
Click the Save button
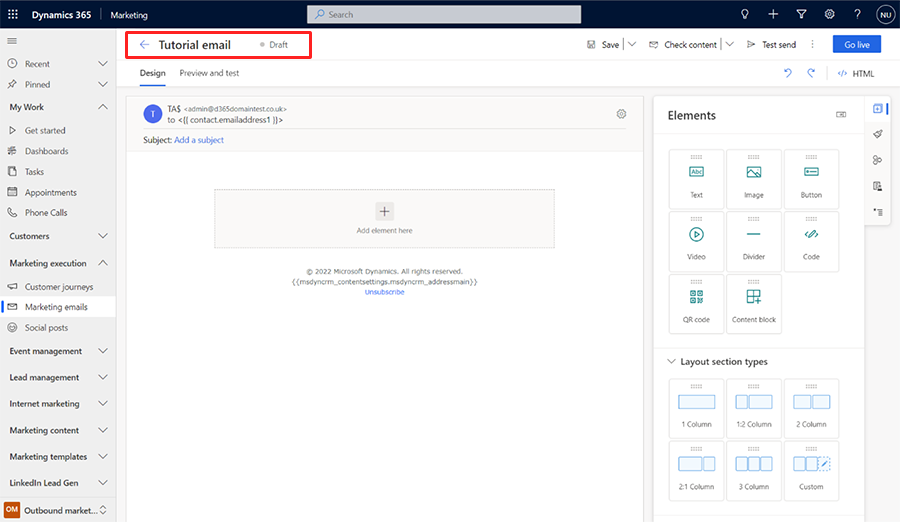pos(603,44)
